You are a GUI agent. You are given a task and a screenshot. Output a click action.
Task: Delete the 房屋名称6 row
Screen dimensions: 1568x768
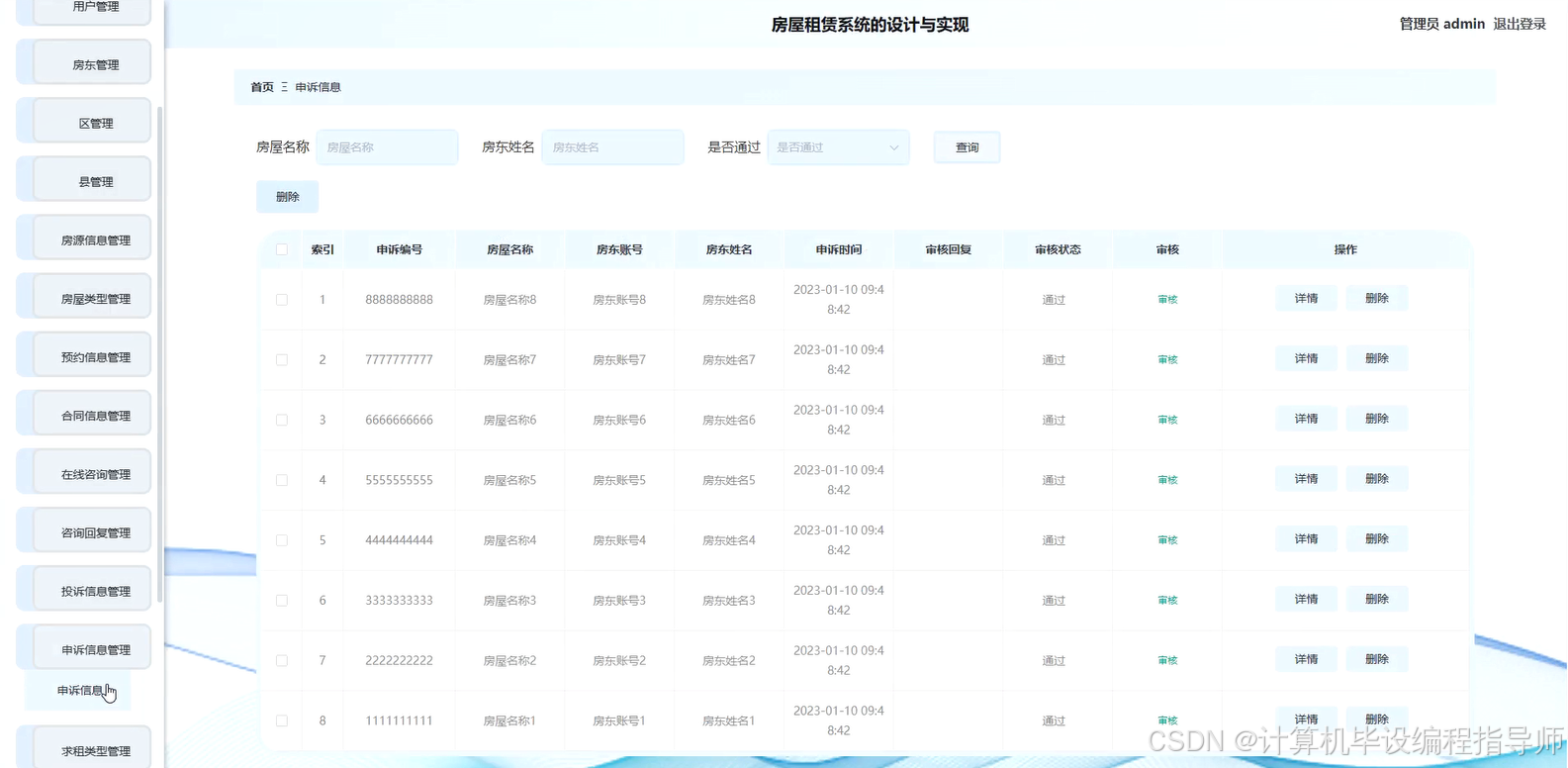click(1376, 419)
